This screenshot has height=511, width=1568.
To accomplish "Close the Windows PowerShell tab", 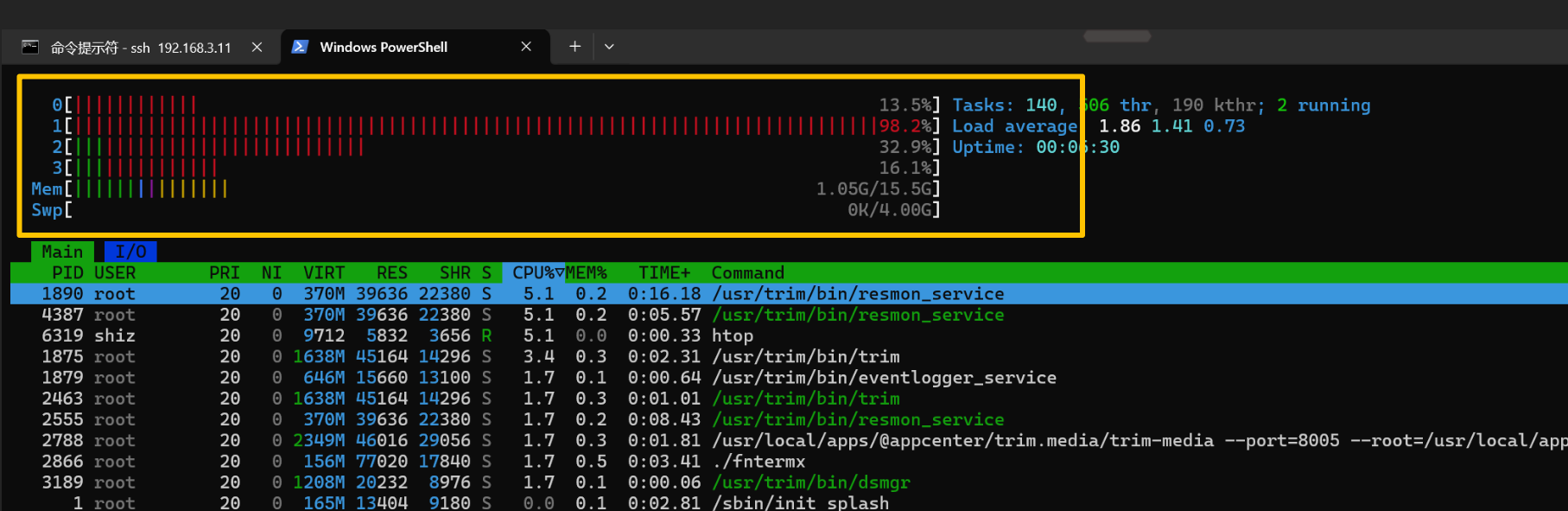I will coord(526,47).
